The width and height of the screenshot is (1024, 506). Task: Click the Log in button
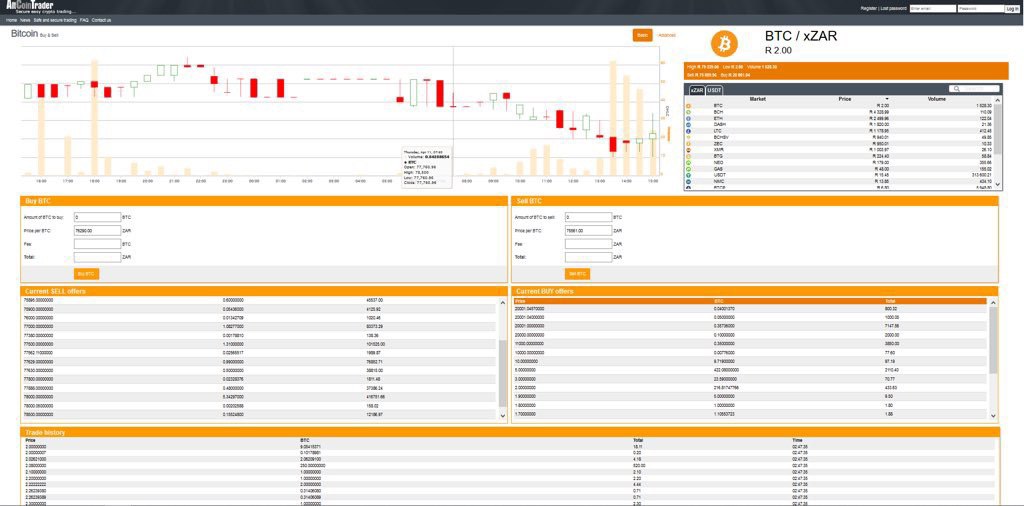1012,8
